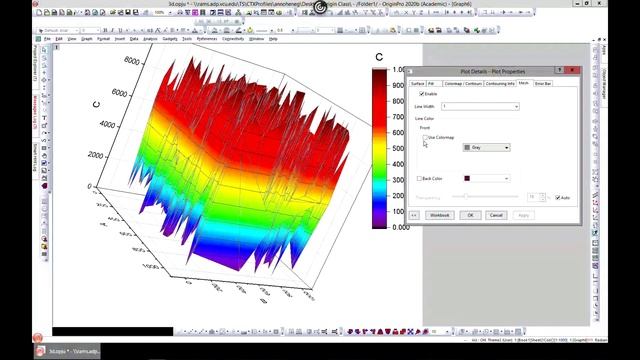Click the dark red shape icon in the left toolbar

click(44, 186)
